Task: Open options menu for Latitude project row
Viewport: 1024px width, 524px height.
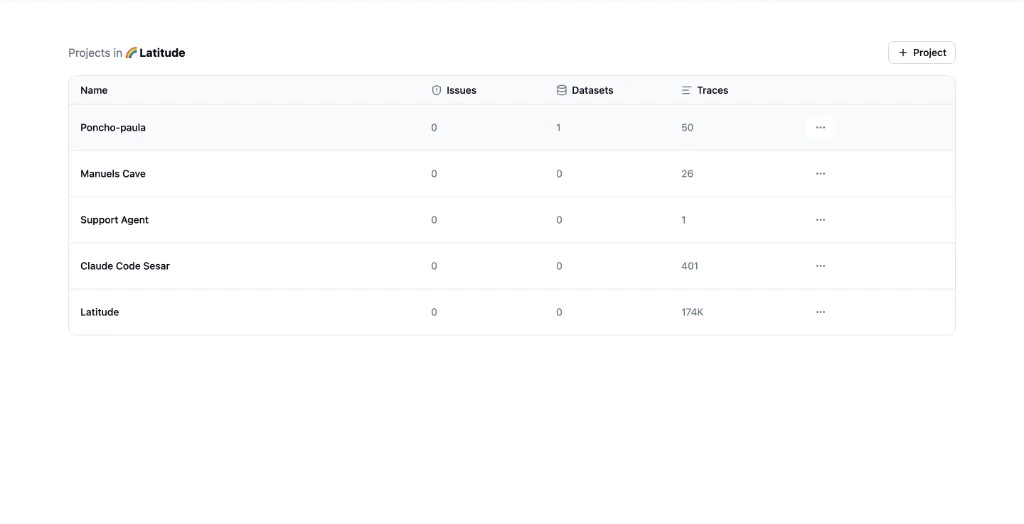Action: [820, 312]
